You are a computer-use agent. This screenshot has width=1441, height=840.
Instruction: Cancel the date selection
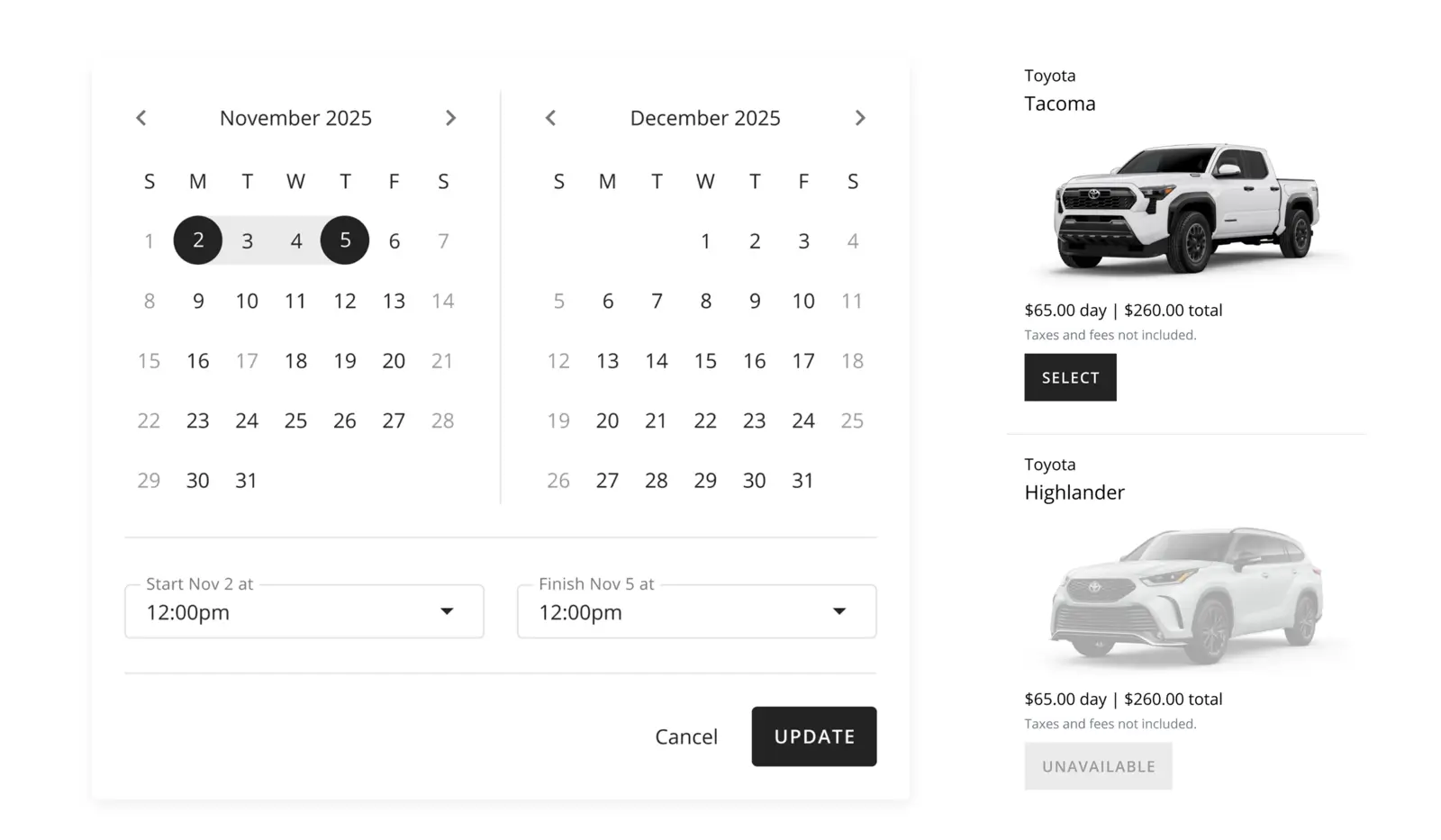[686, 736]
